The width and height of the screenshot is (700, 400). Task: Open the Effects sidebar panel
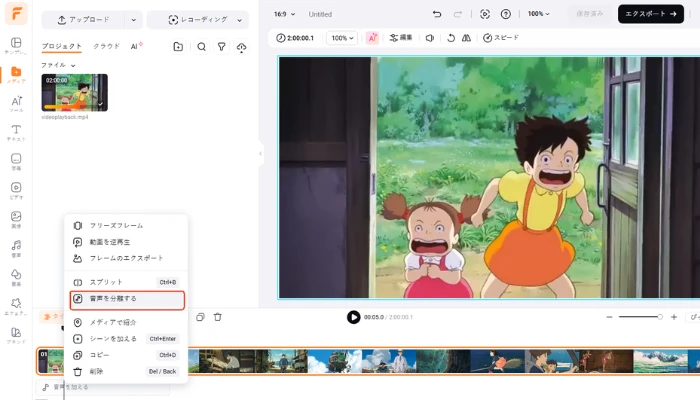(x=16, y=306)
